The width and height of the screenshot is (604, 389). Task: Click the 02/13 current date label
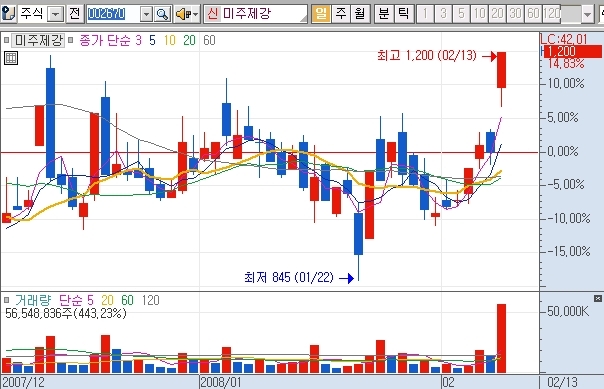tap(562, 382)
